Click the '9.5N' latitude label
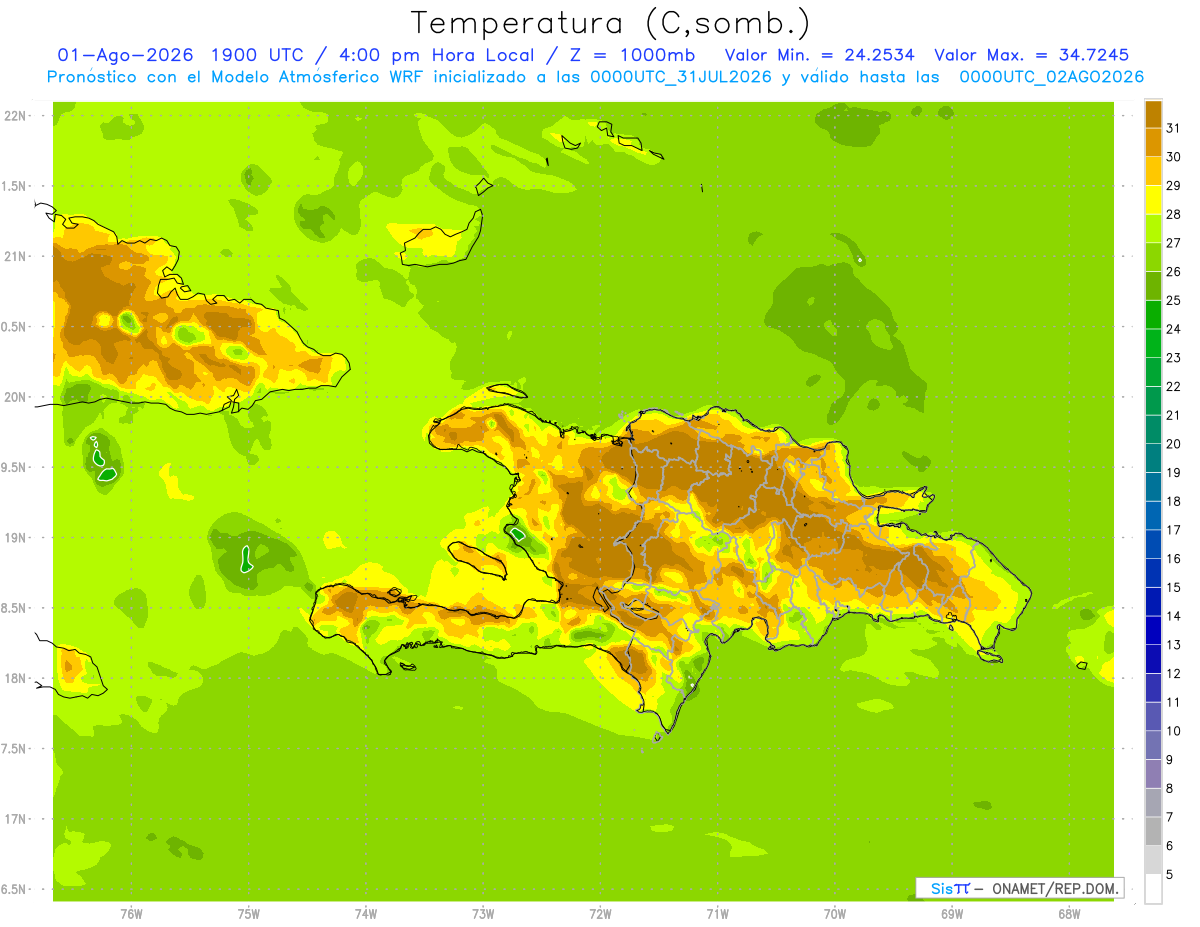The image size is (1200, 927). 15,467
